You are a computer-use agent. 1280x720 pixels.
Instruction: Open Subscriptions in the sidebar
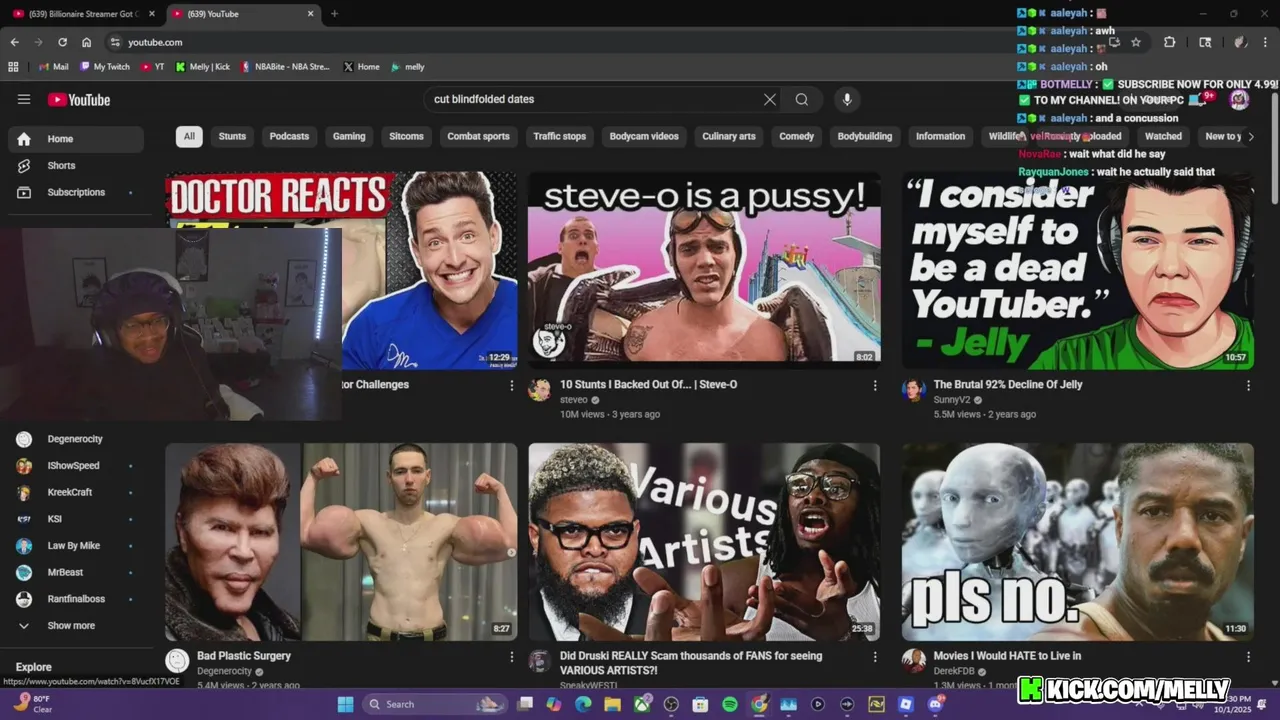click(75, 192)
